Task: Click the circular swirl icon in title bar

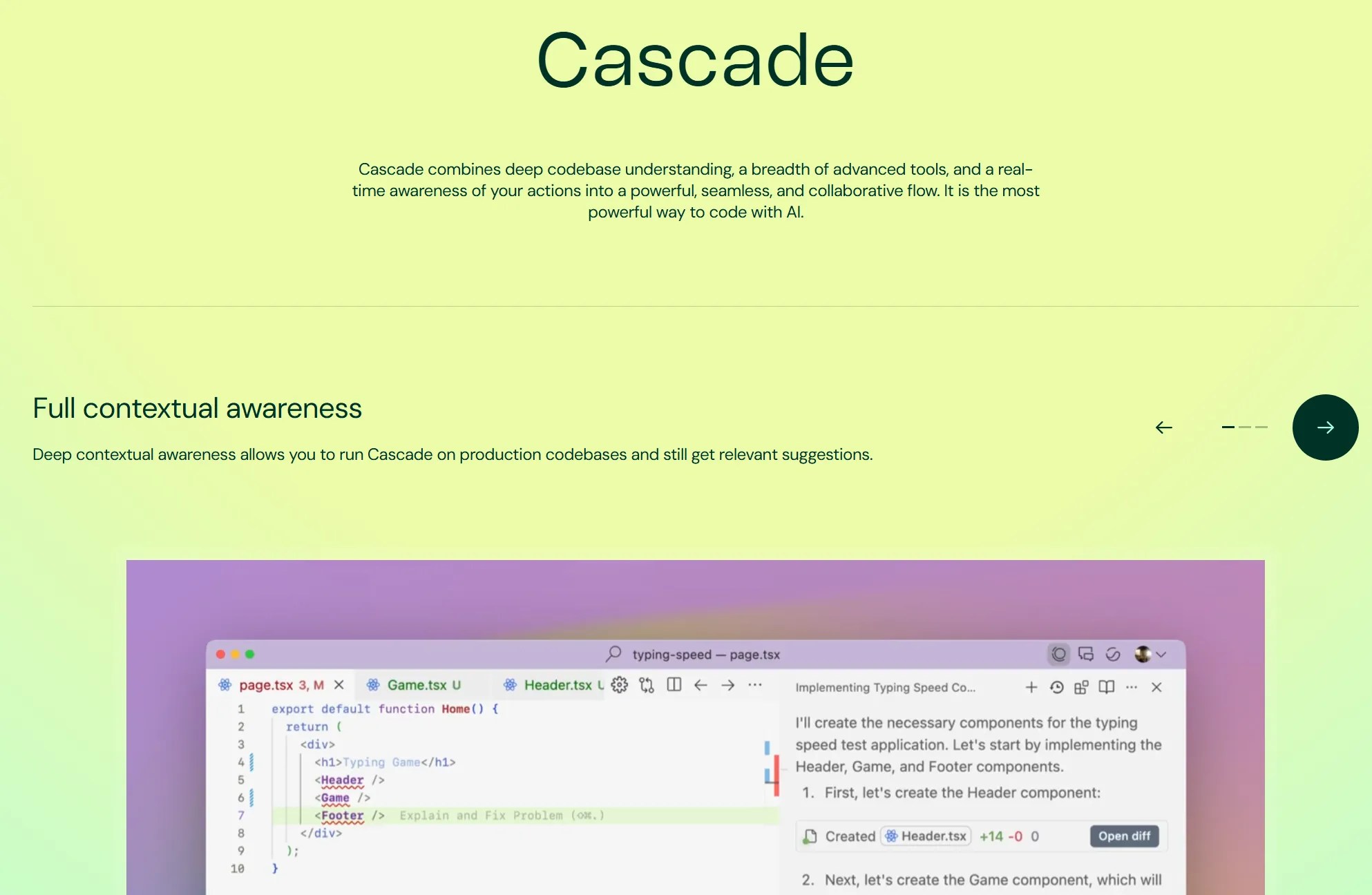Action: point(1113,654)
